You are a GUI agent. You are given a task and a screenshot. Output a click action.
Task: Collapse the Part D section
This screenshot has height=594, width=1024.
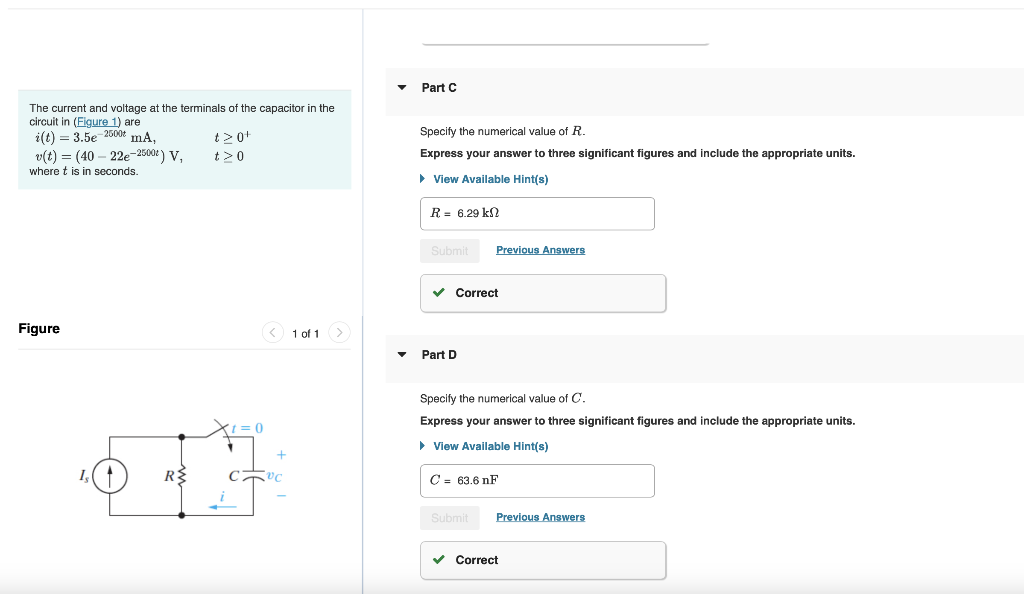400,355
